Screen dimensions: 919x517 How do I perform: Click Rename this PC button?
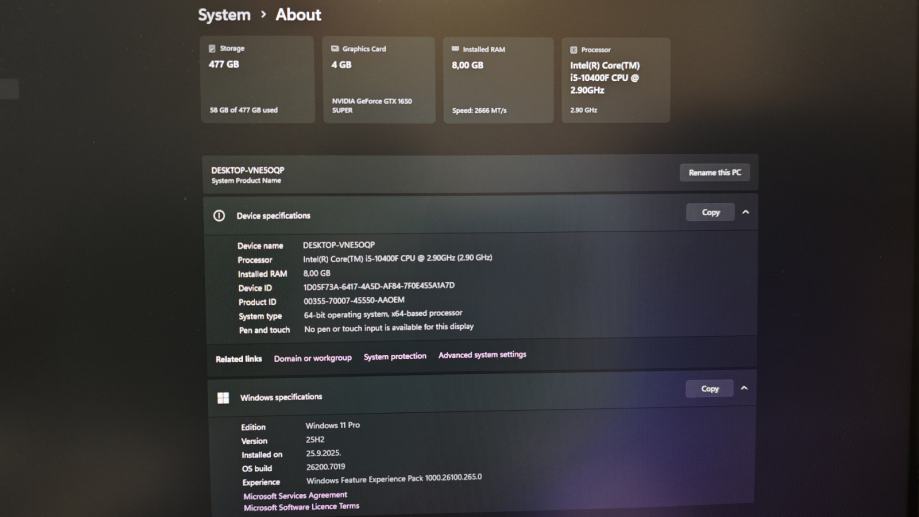(714, 172)
